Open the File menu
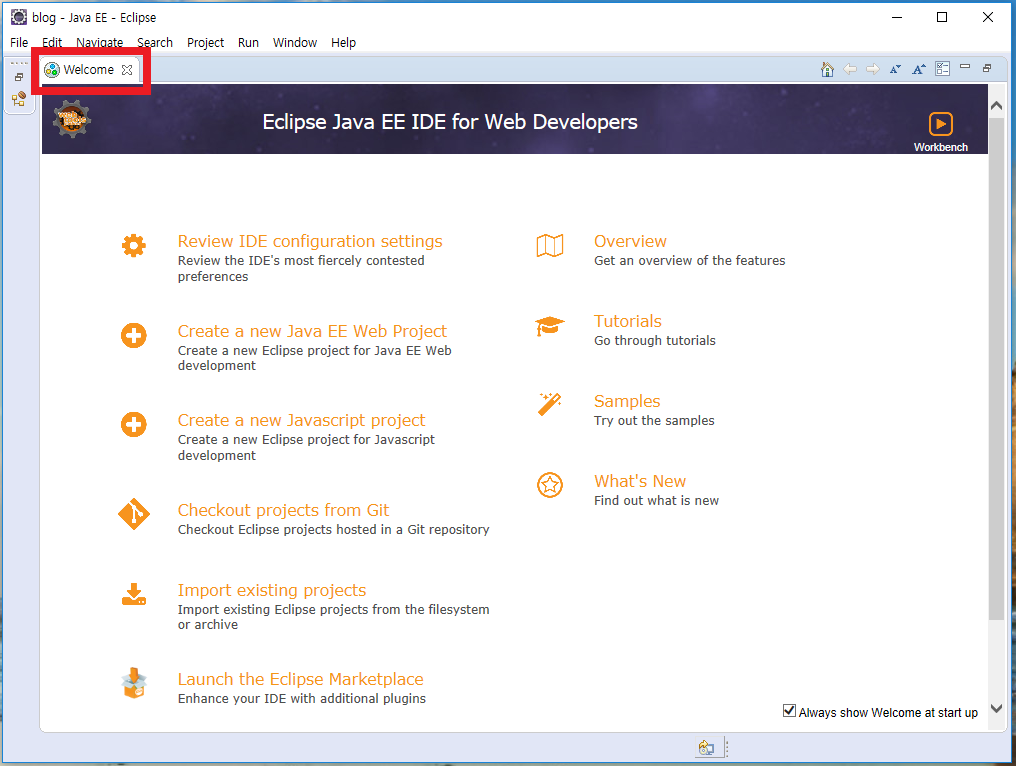 tap(19, 43)
